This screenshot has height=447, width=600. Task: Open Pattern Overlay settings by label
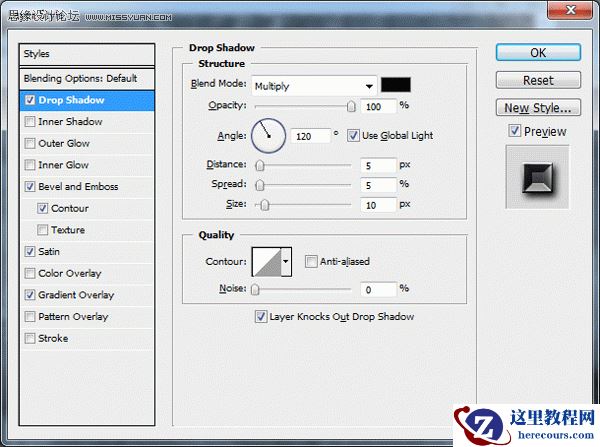pos(73,317)
